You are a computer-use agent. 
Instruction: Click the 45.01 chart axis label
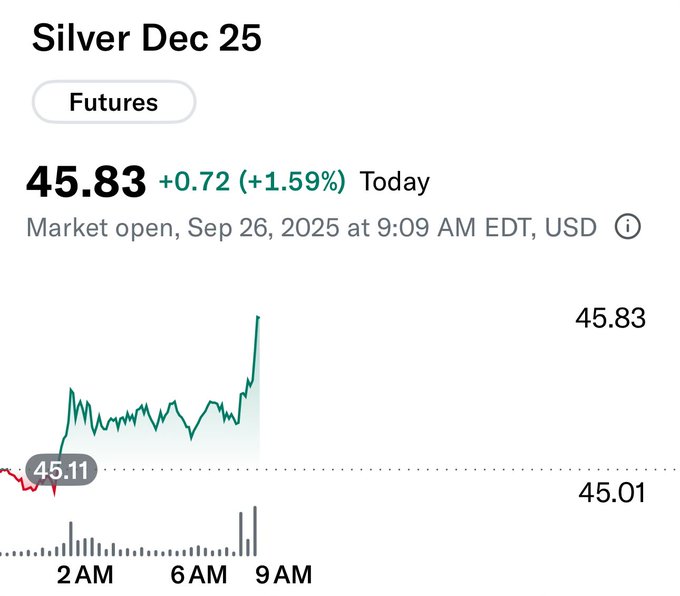pos(610,492)
